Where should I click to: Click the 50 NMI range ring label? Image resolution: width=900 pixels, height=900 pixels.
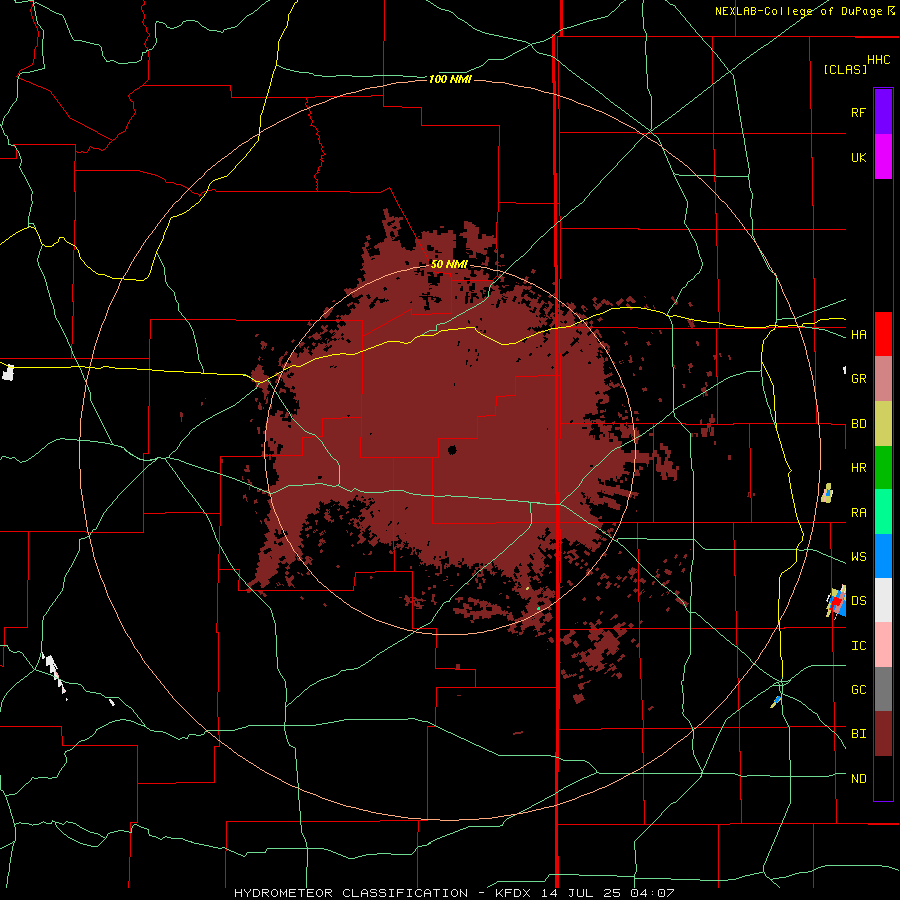tap(449, 265)
